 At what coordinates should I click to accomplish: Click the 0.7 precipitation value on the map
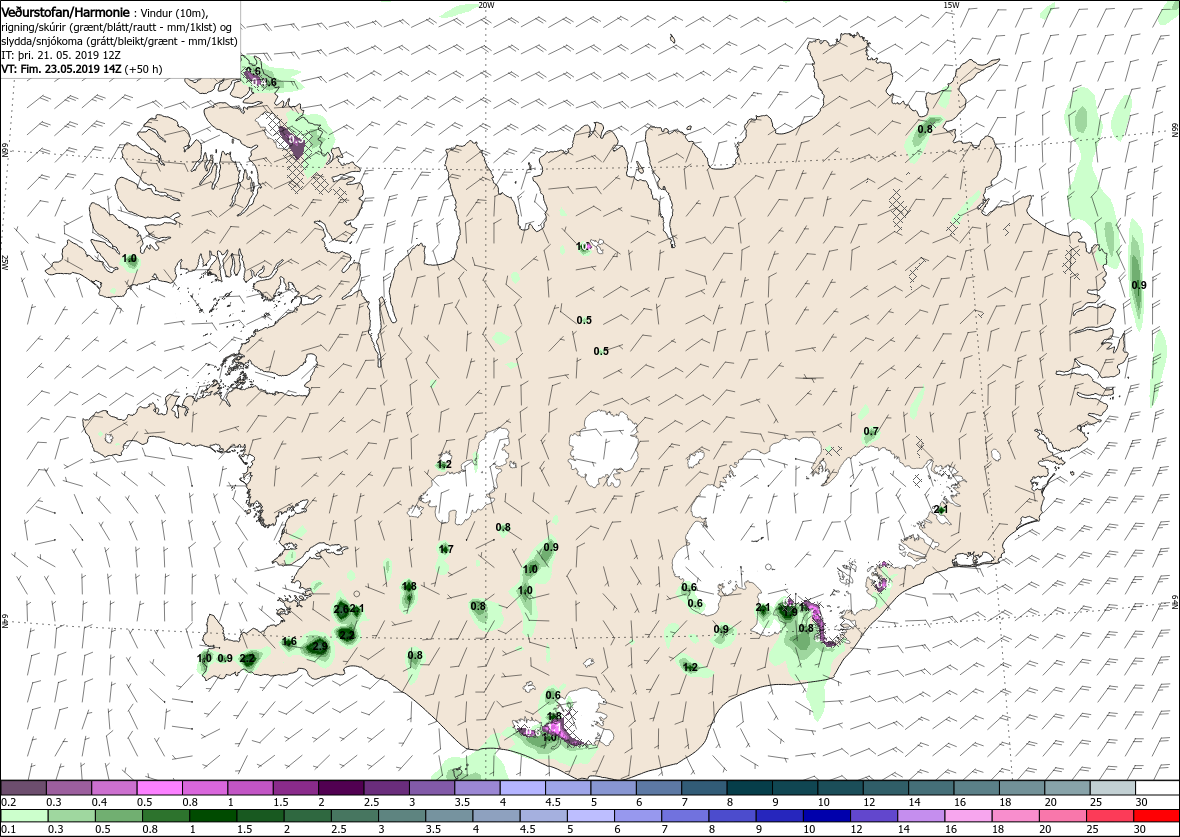coord(871,431)
